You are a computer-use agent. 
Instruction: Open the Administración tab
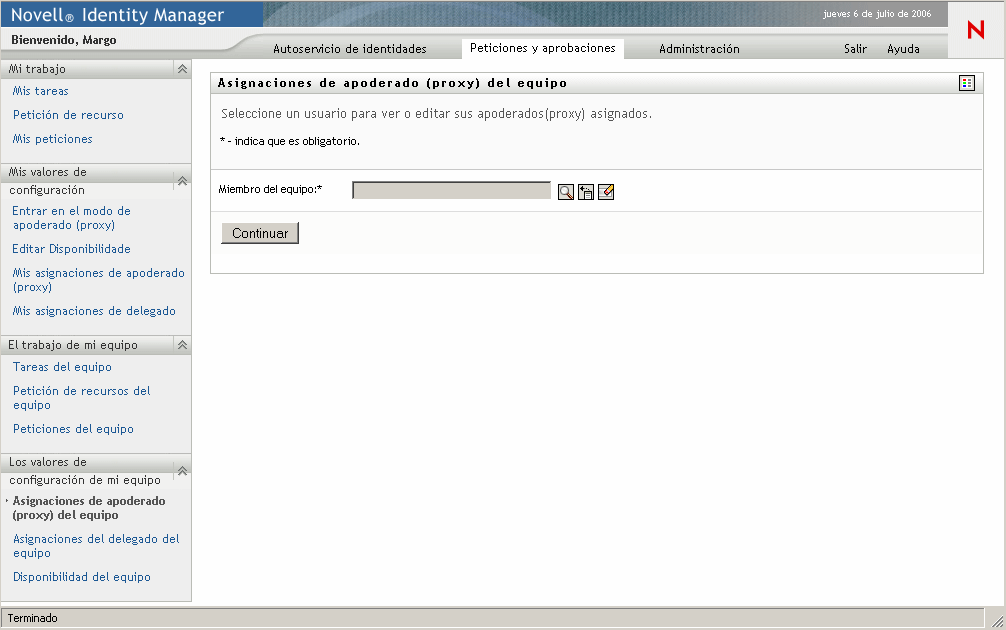tap(699, 49)
